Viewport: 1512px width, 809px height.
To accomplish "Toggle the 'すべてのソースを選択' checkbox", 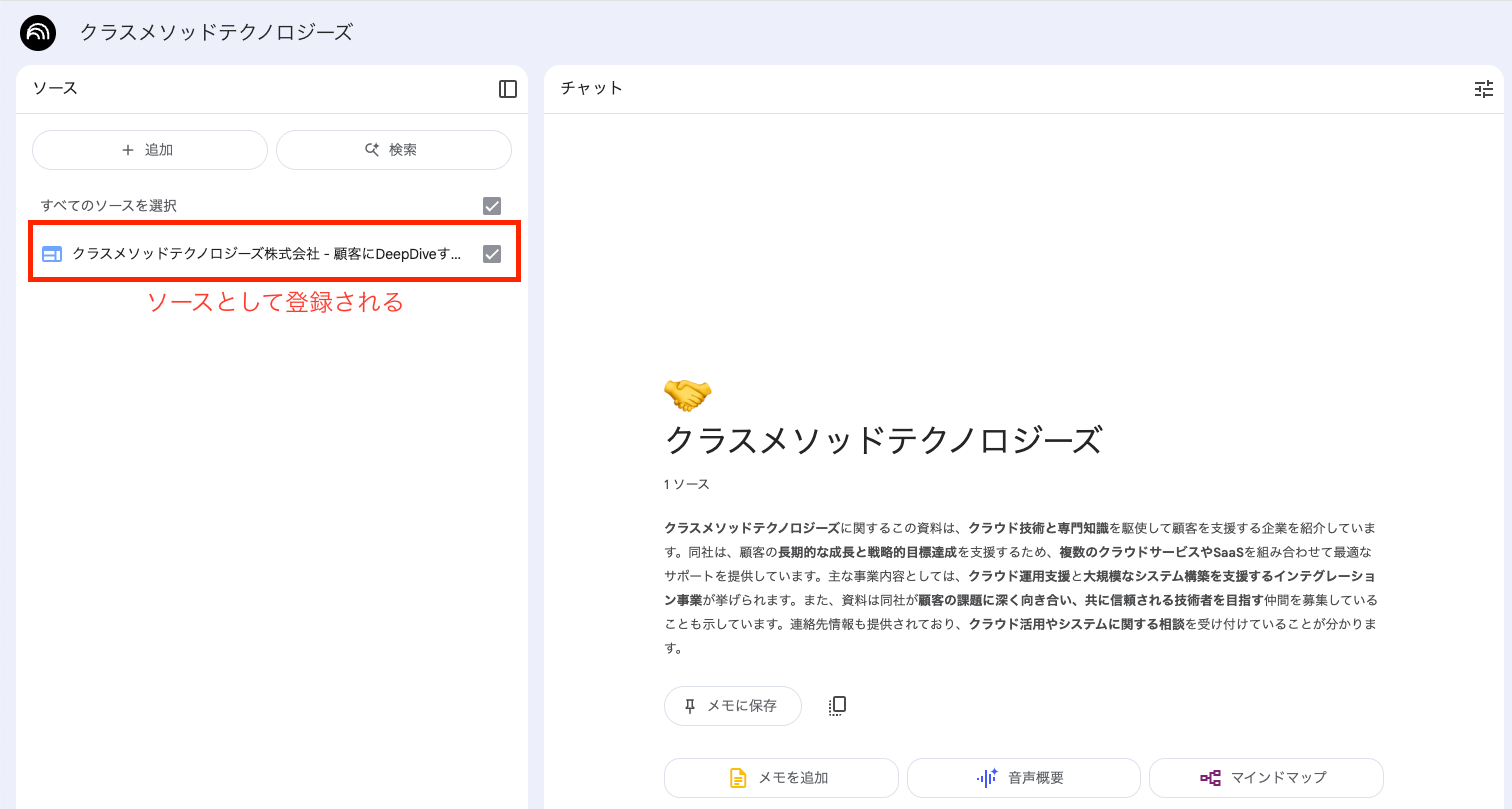I will pos(492,206).
